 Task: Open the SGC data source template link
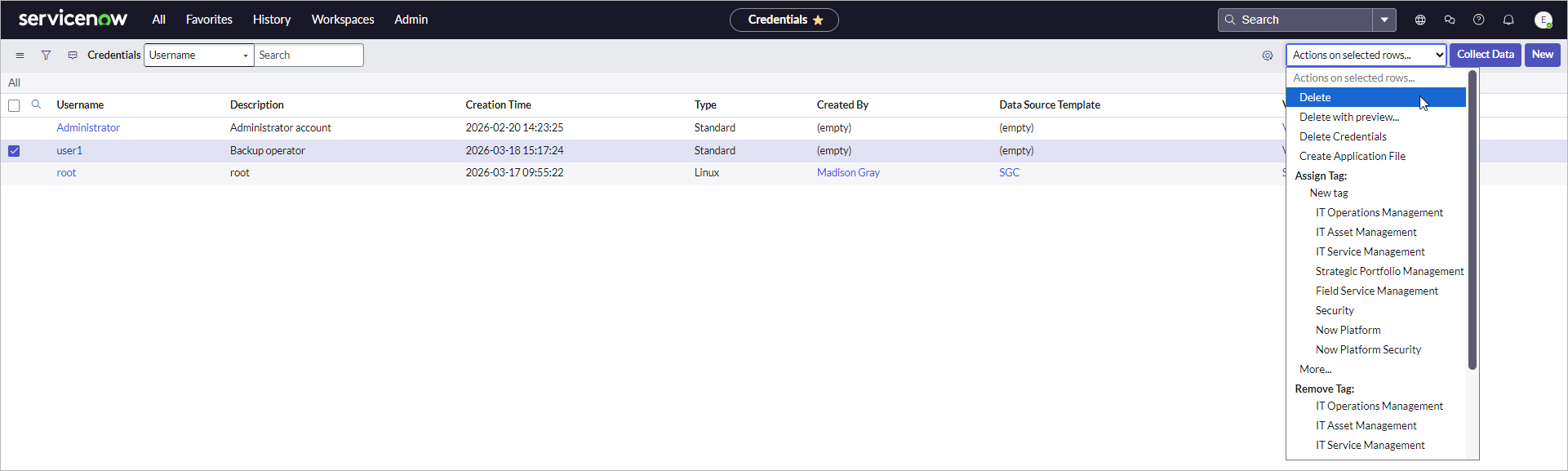click(1009, 172)
